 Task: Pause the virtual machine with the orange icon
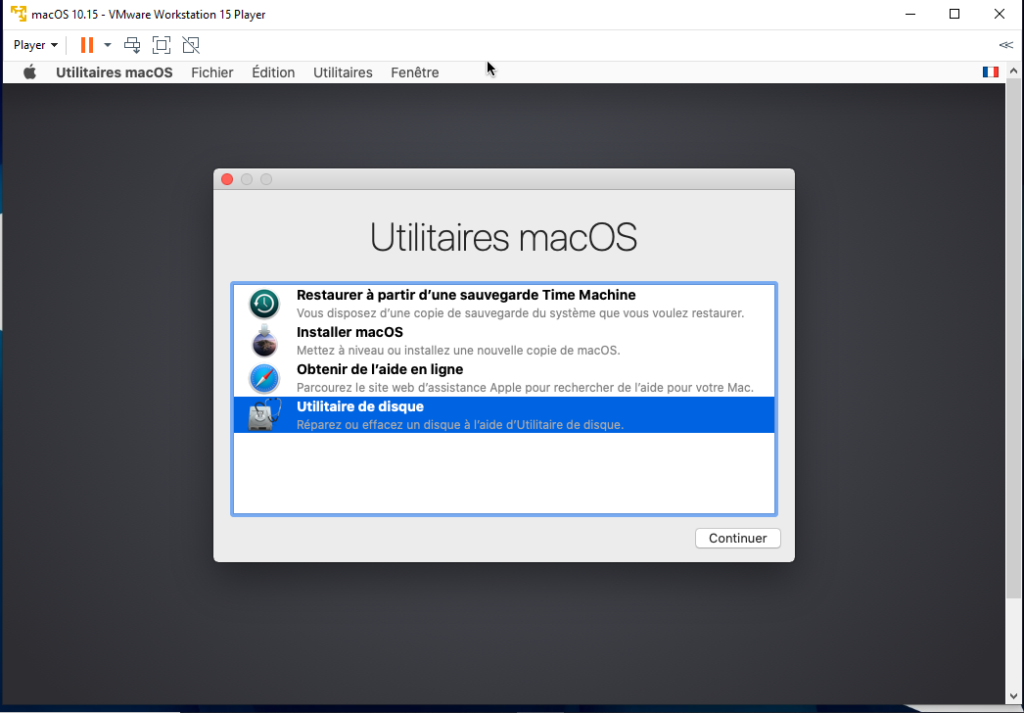[87, 45]
